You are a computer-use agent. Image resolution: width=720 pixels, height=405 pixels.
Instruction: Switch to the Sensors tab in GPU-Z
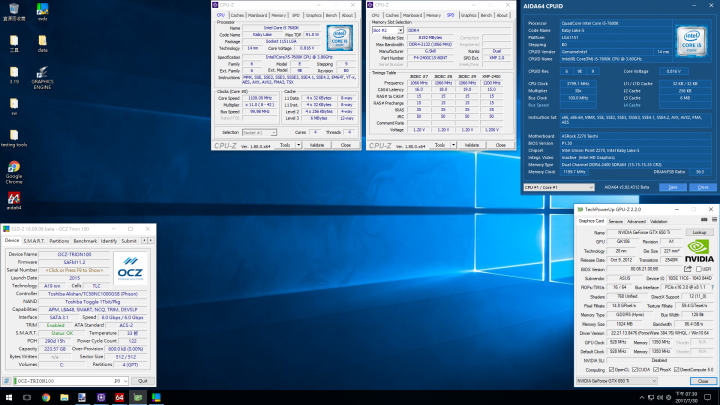point(616,221)
